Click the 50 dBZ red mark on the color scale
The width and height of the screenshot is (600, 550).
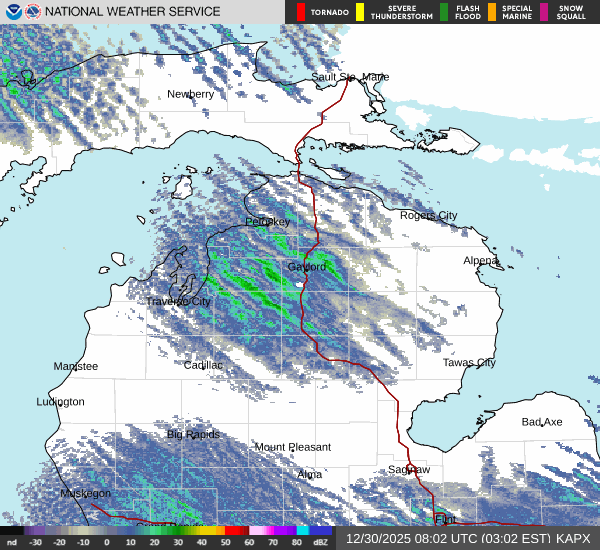(x=236, y=531)
